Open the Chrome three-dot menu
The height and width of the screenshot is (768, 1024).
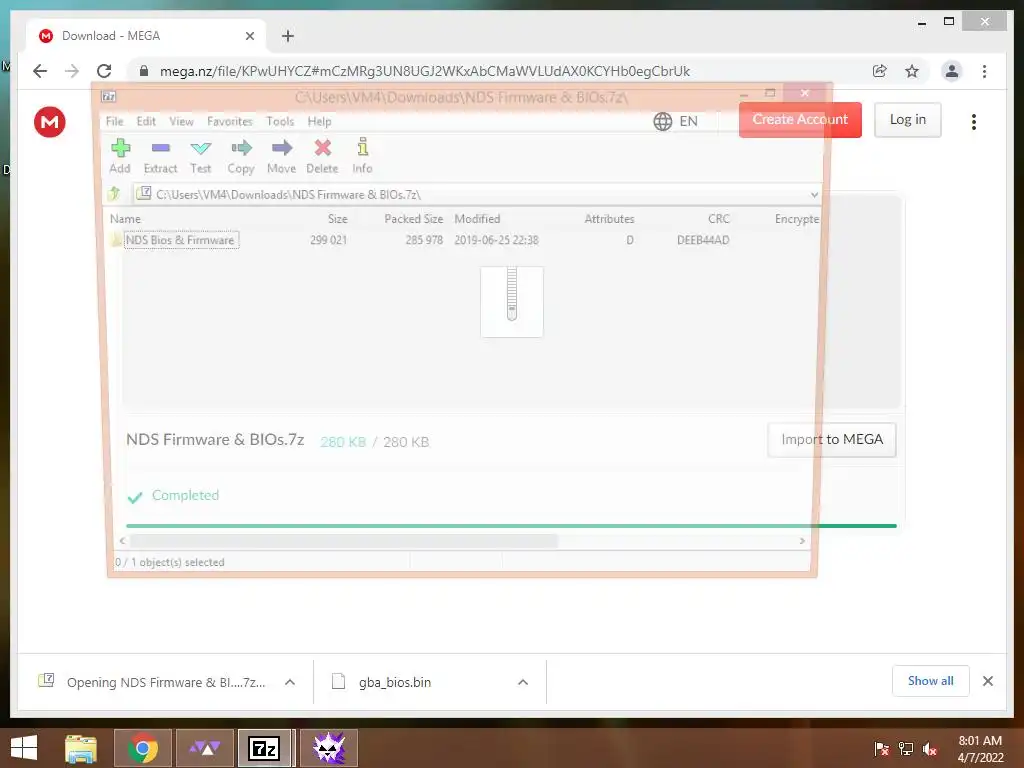click(984, 71)
